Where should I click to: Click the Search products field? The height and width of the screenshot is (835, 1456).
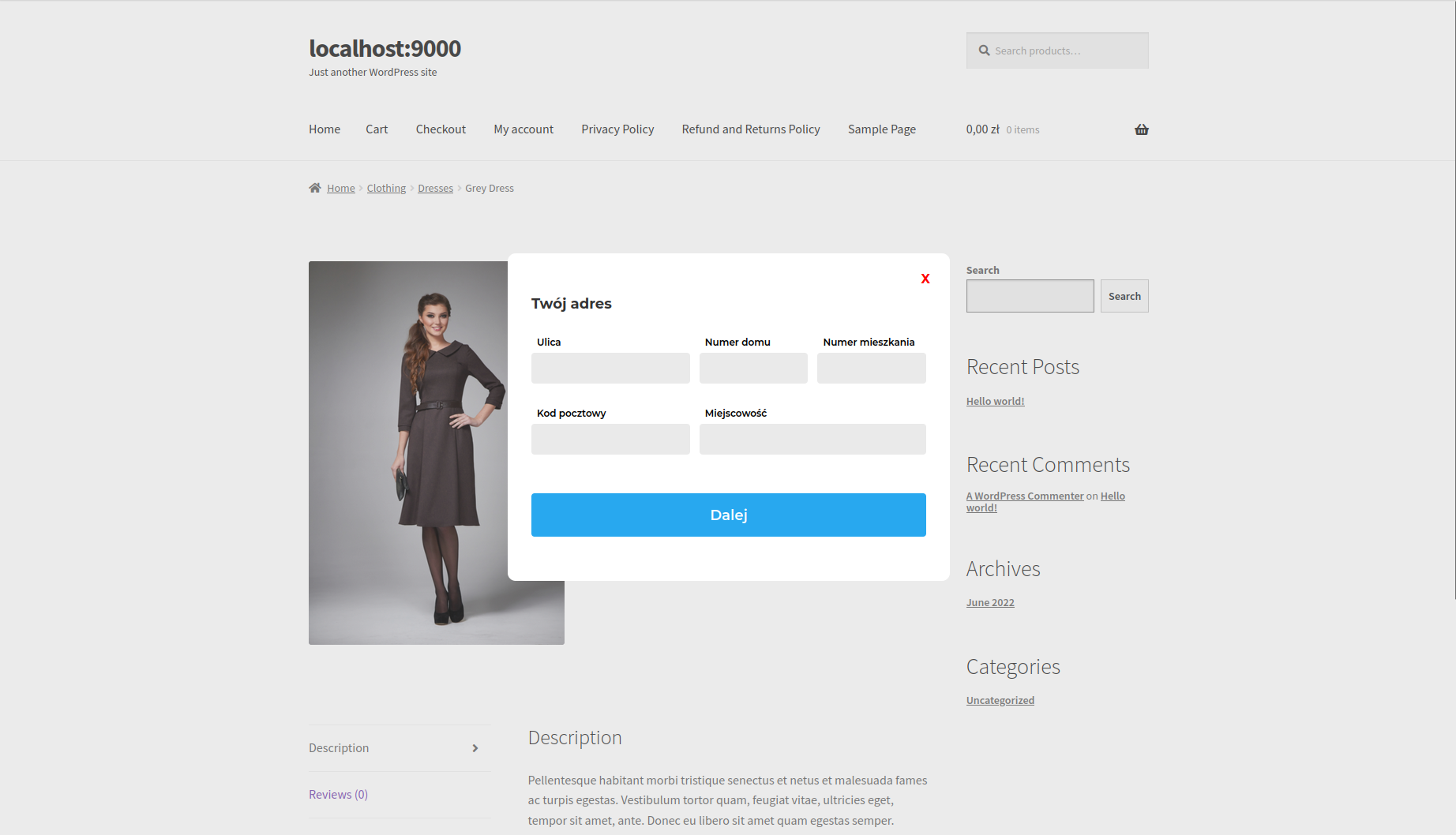1057,51
